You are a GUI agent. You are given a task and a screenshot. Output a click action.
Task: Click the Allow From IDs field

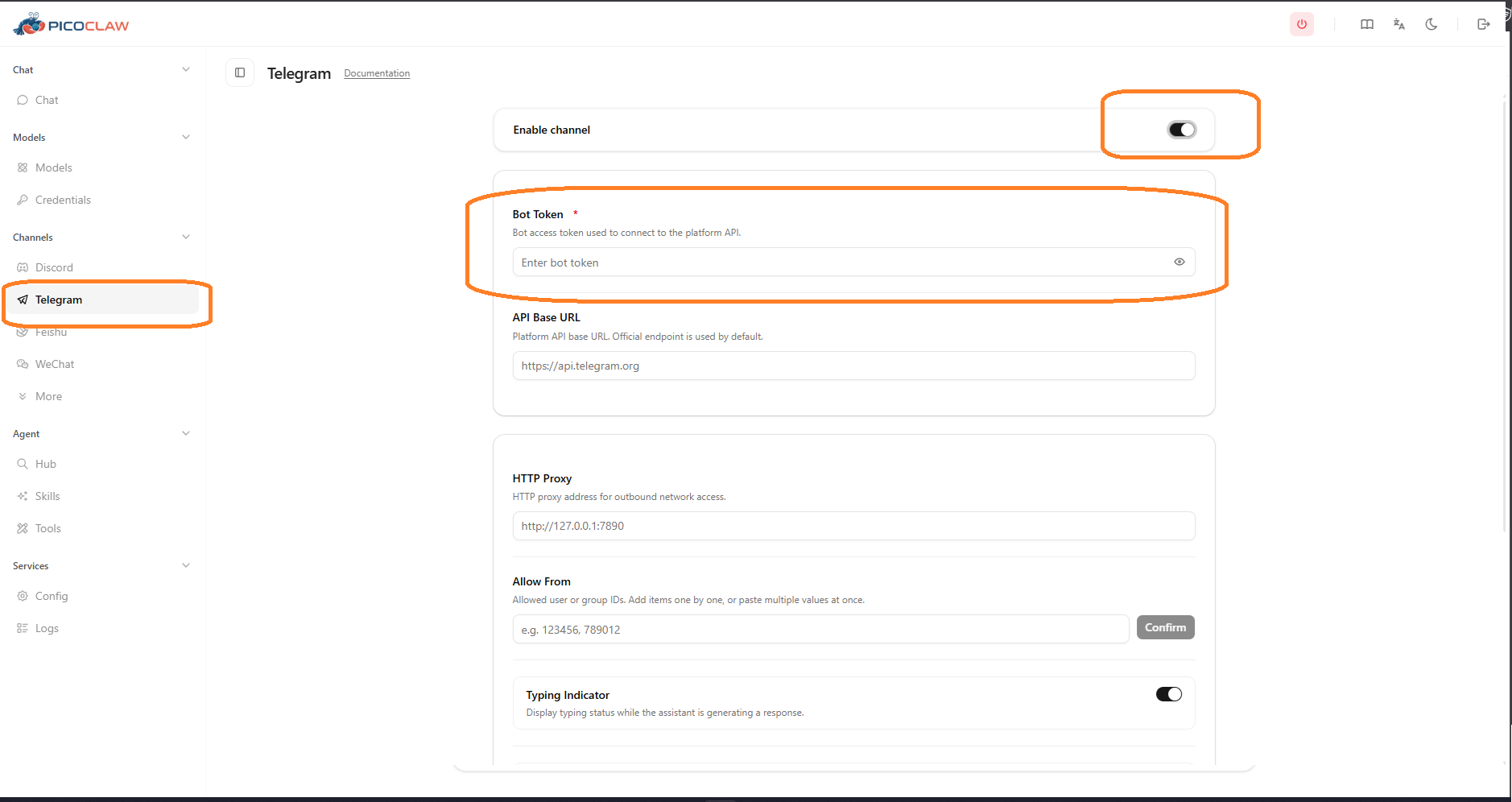[820, 629]
